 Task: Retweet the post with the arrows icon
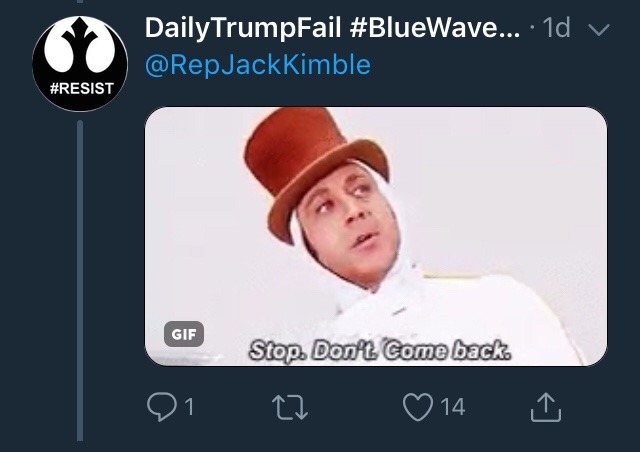pos(290,407)
